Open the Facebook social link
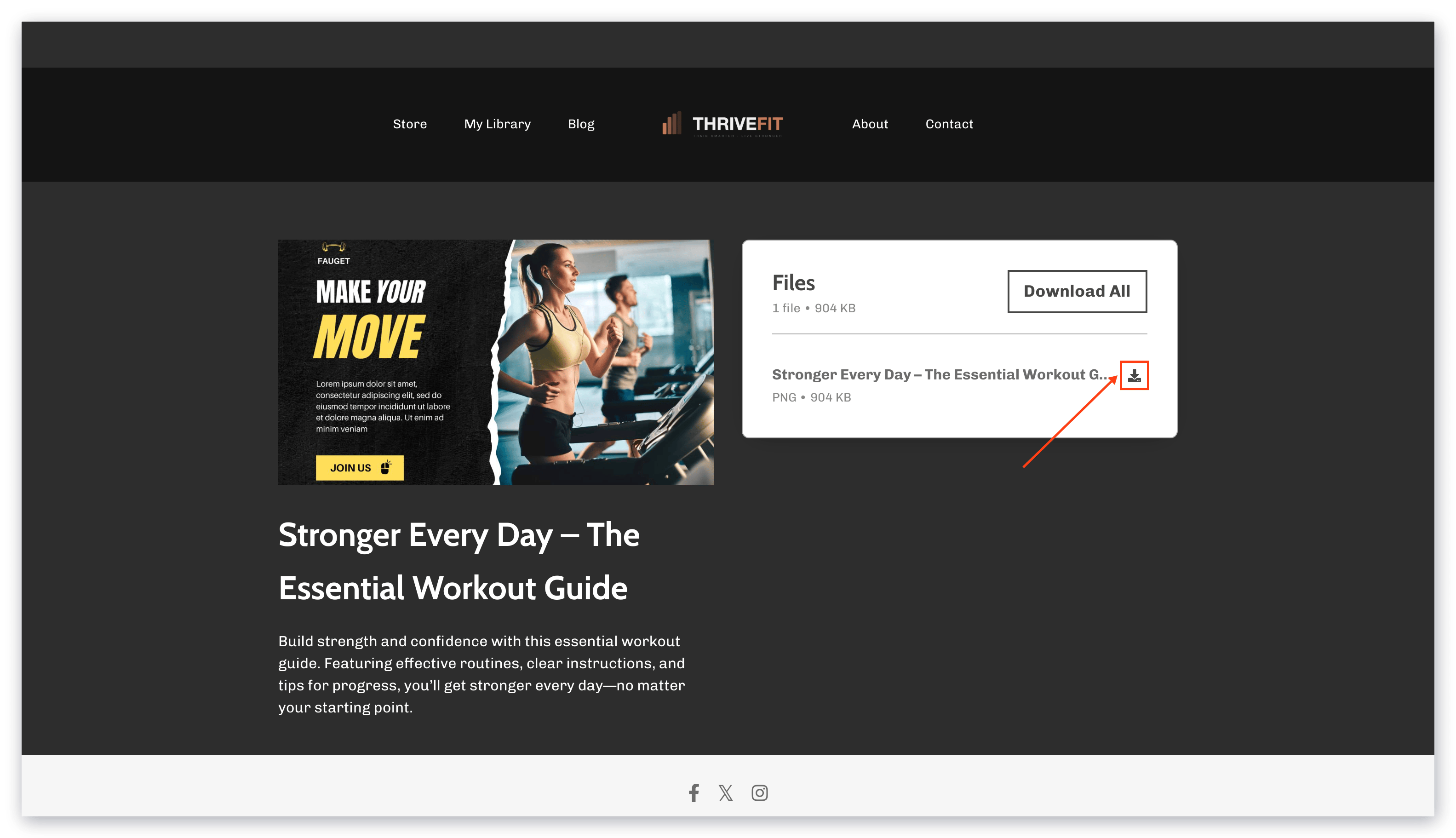This screenshot has height=838, width=1456. pos(694,792)
